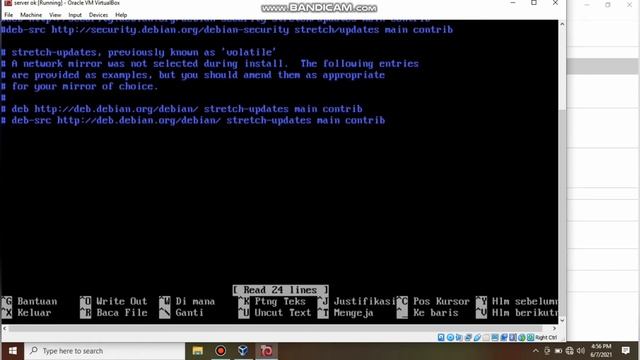
Task: Select the running VM taskbar icon
Action: pos(266,351)
